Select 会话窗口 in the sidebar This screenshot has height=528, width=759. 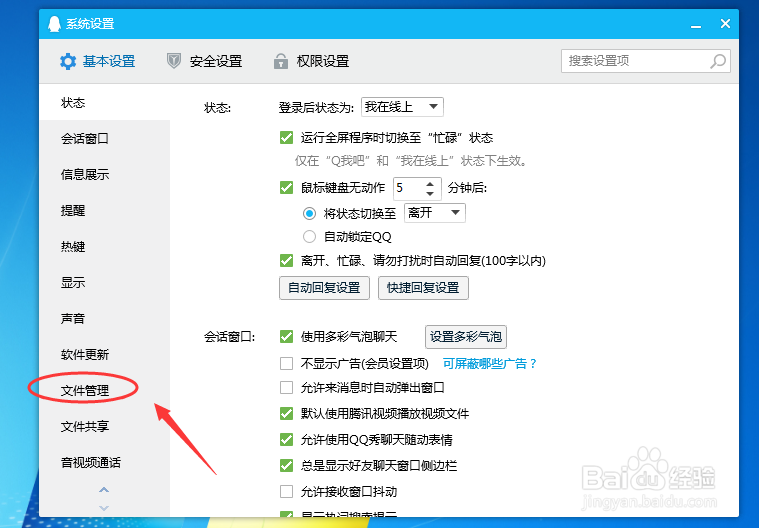104,138
